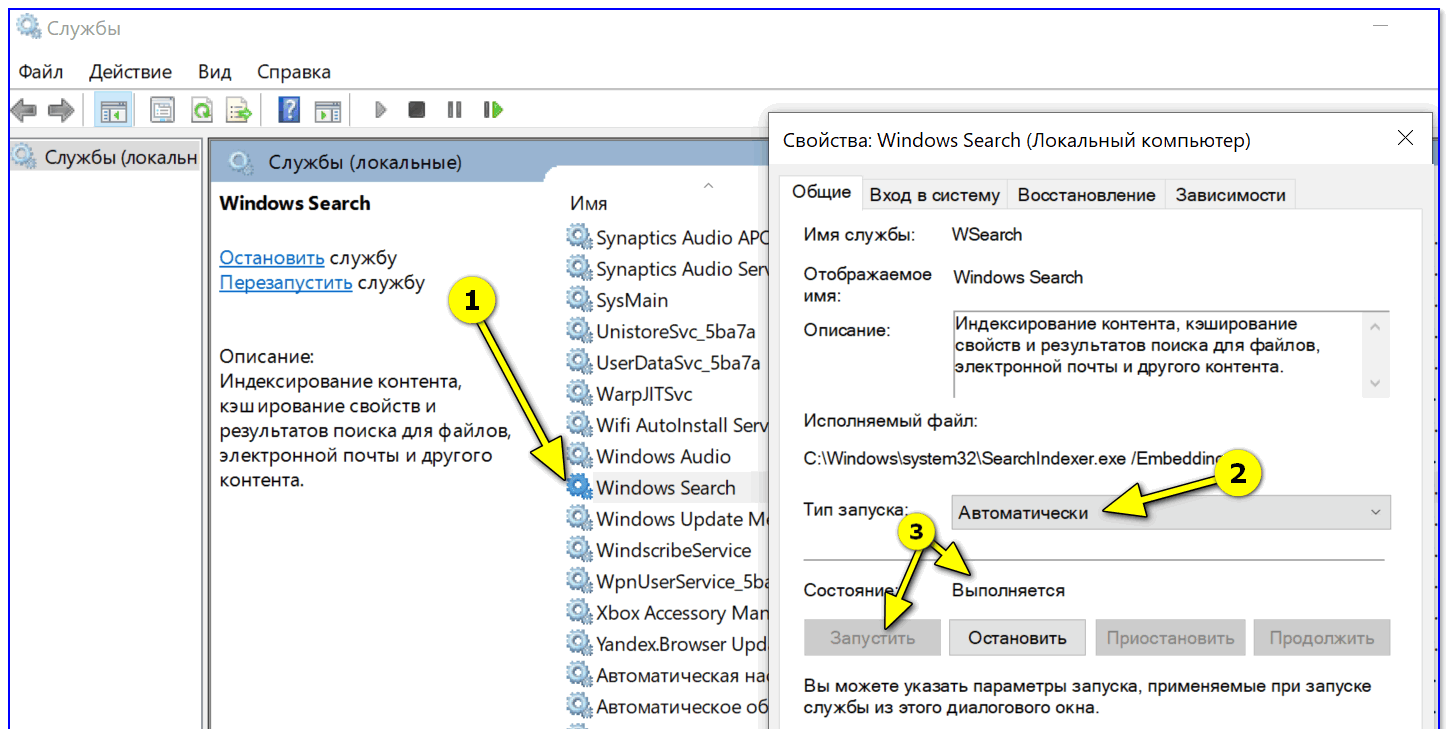
Task: Switch to the Общие tab
Action: click(x=822, y=192)
